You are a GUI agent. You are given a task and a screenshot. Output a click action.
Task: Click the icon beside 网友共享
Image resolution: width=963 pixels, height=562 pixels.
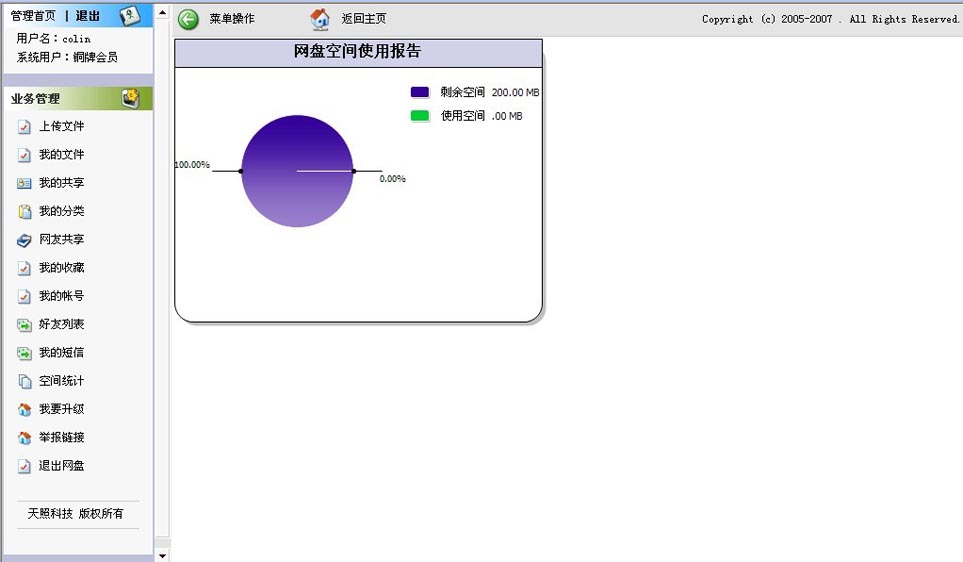(x=24, y=240)
